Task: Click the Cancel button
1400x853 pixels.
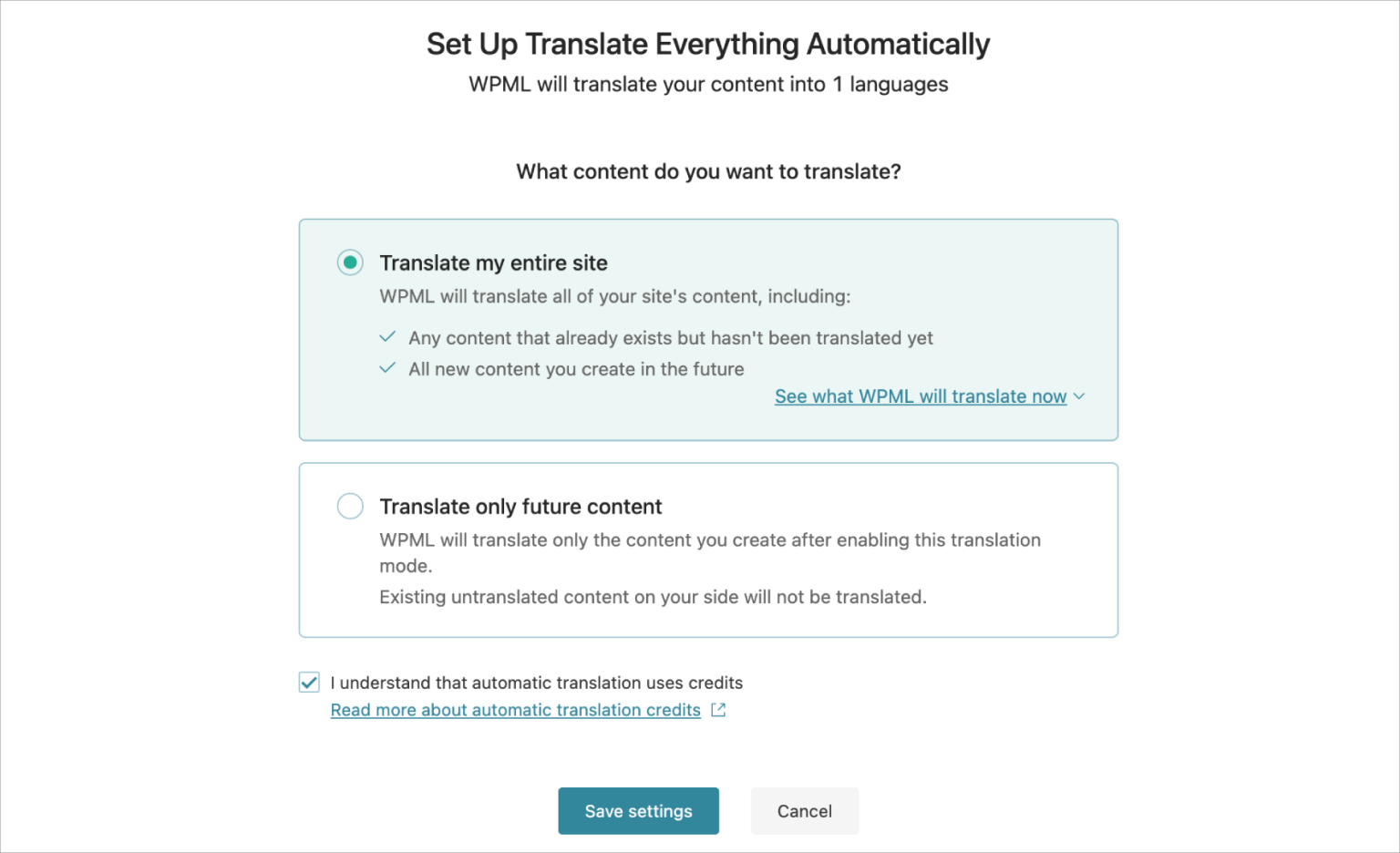Action: tap(804, 810)
